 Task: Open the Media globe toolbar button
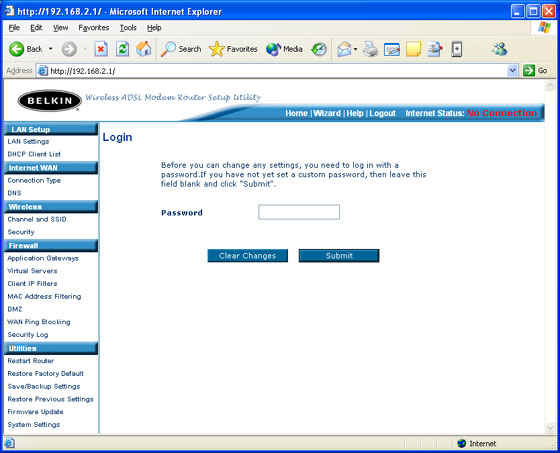(284, 49)
